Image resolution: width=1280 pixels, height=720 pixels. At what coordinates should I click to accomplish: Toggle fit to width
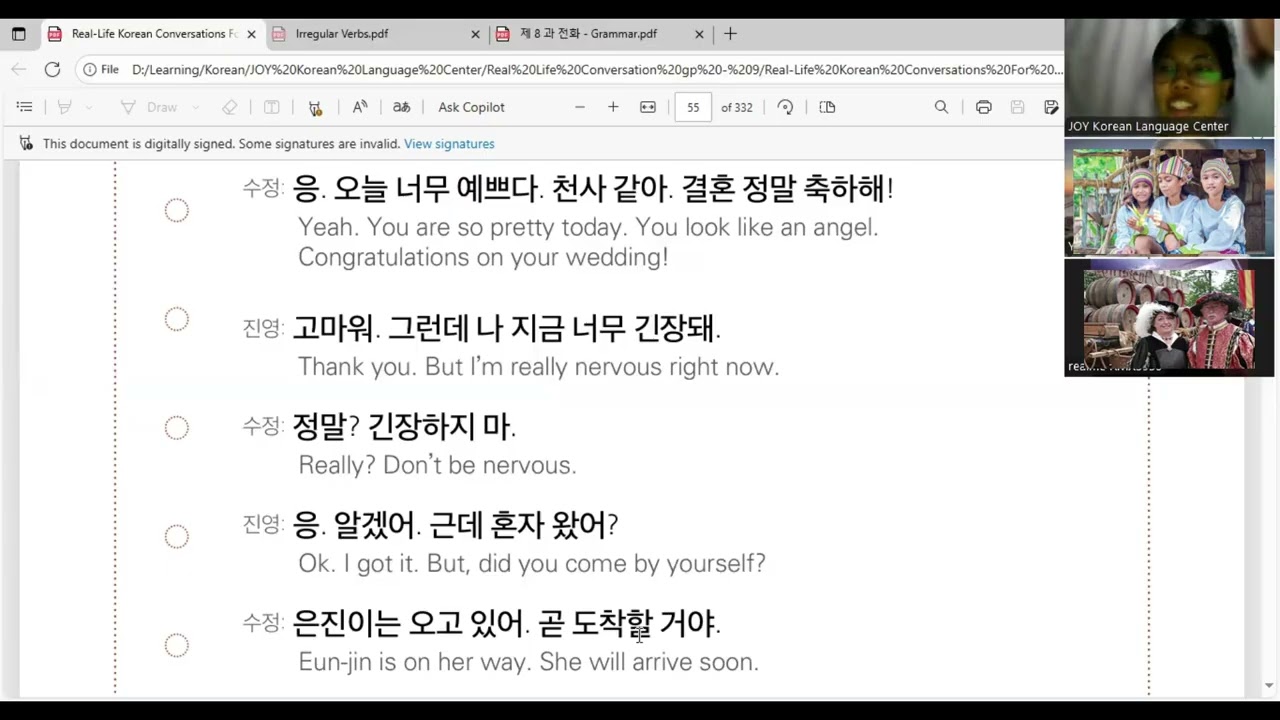[x=648, y=107]
